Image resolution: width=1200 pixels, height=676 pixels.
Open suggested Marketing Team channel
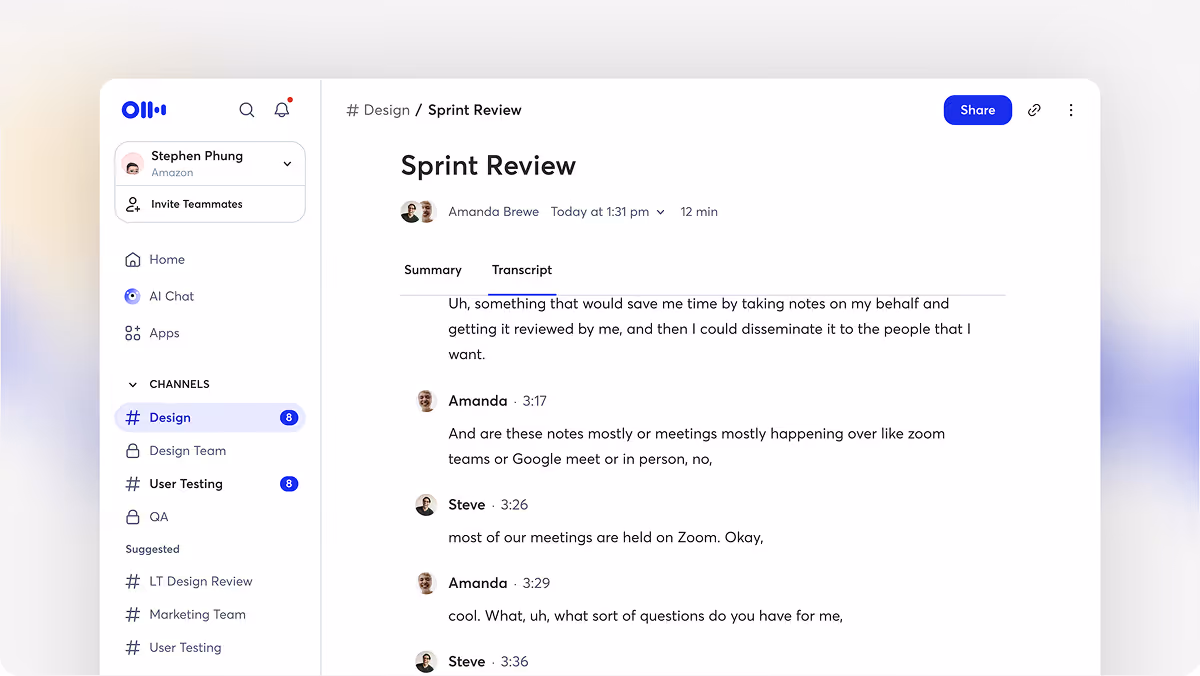(x=197, y=615)
